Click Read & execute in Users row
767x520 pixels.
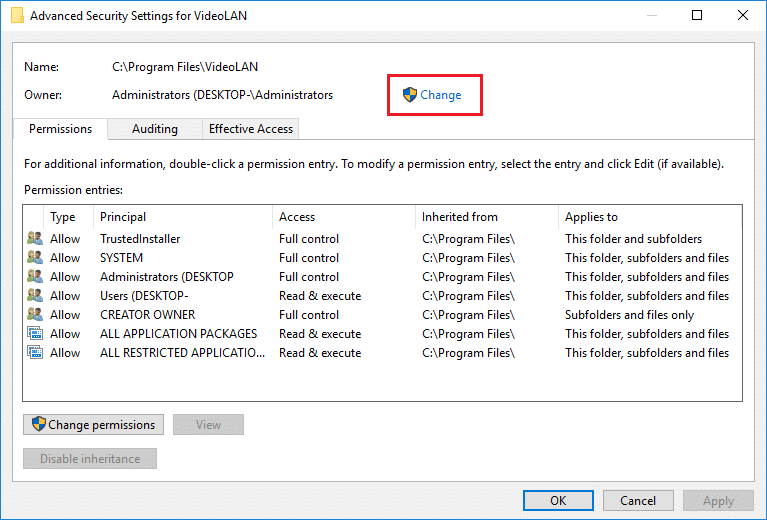[320, 296]
